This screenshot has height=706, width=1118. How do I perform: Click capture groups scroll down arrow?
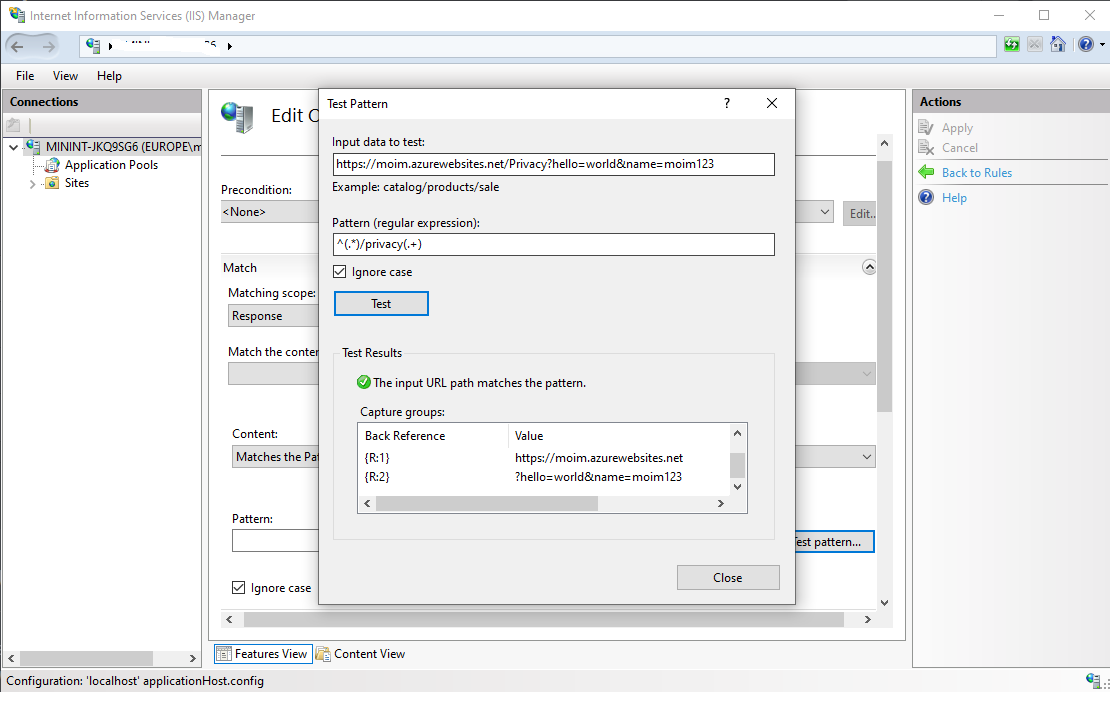coord(737,486)
